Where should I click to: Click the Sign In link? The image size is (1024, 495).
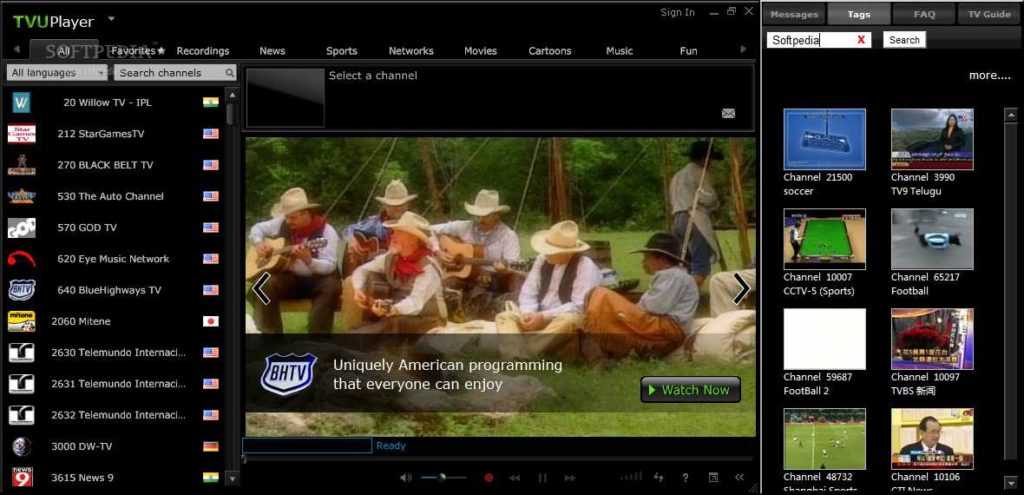pos(677,12)
